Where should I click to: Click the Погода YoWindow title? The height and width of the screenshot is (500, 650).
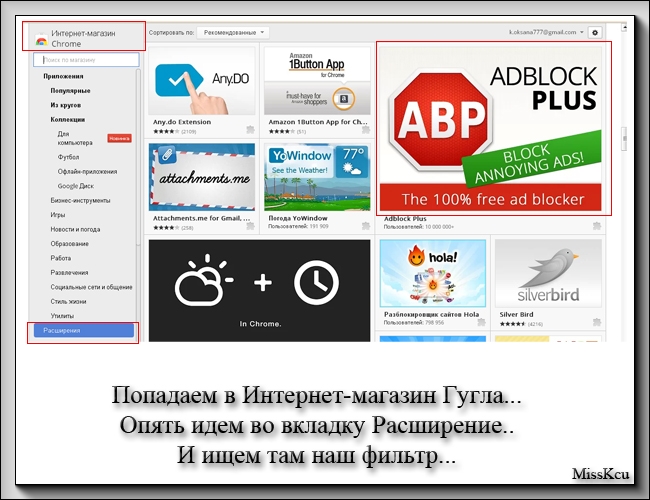298,218
